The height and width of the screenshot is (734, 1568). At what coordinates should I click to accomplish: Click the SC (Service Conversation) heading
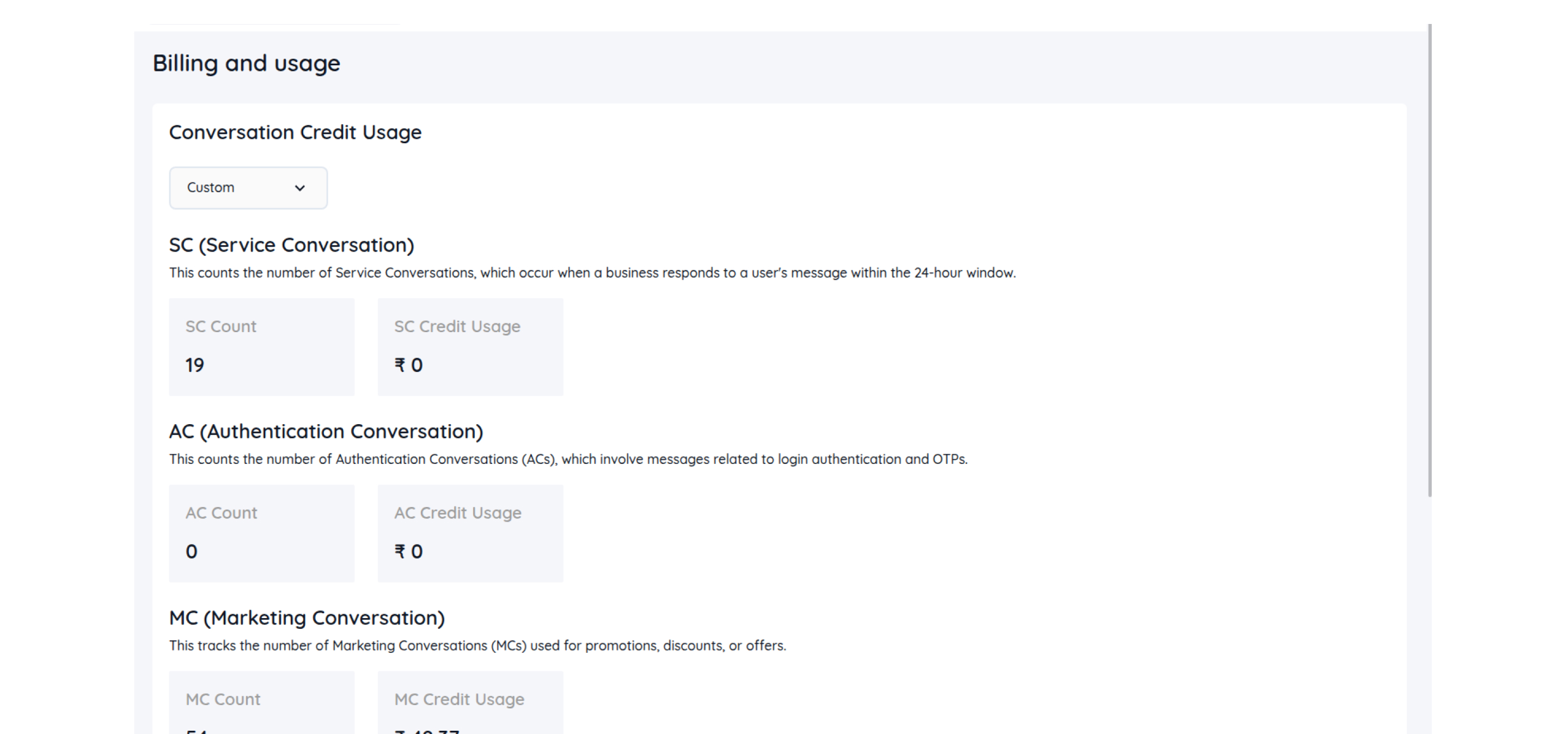pyautogui.click(x=292, y=244)
